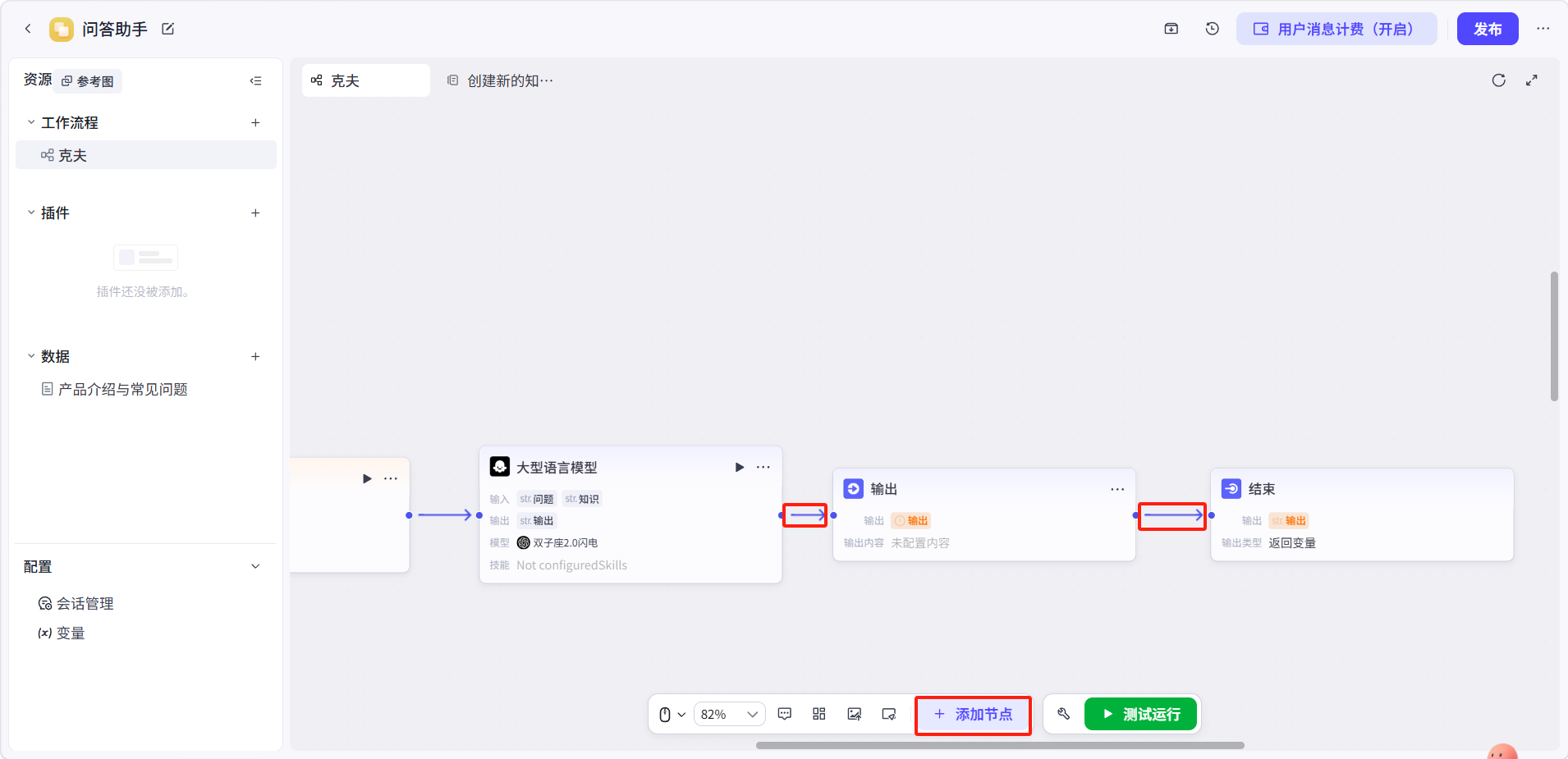The height and width of the screenshot is (759, 1568).
Task: Open 输出 node options menu
Action: pos(1117,489)
